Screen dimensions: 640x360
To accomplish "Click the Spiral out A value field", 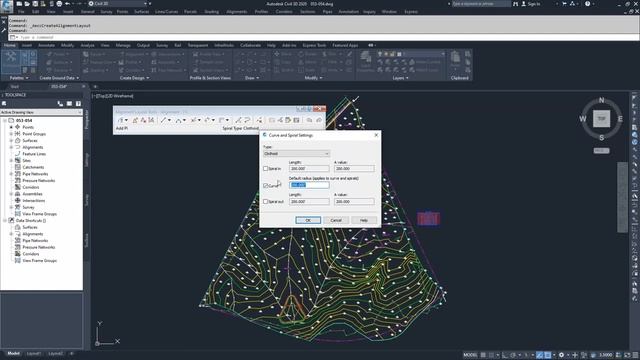I will [x=354, y=202].
